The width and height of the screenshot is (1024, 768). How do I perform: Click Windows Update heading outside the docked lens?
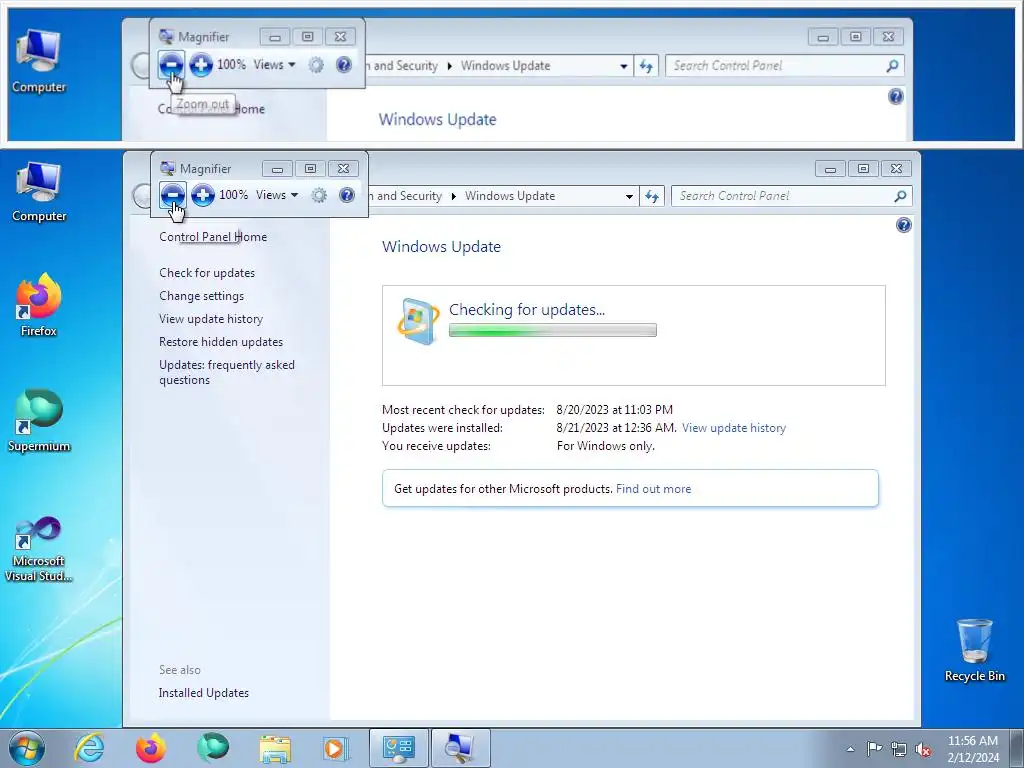point(441,247)
